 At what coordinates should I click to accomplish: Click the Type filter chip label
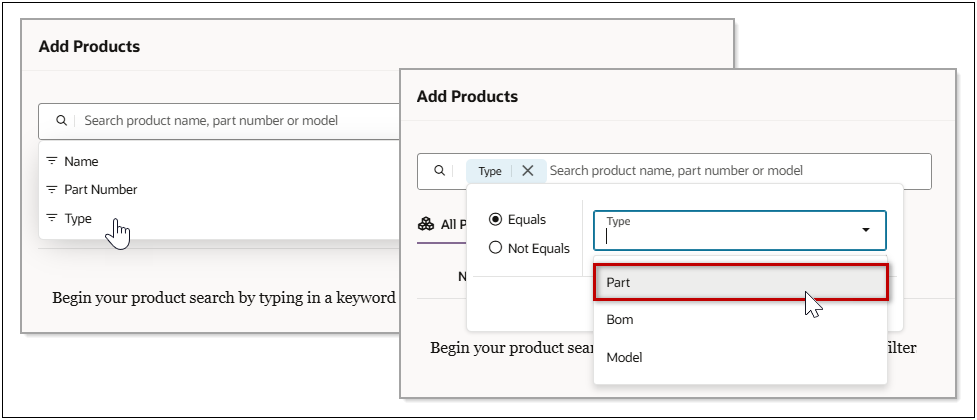490,171
